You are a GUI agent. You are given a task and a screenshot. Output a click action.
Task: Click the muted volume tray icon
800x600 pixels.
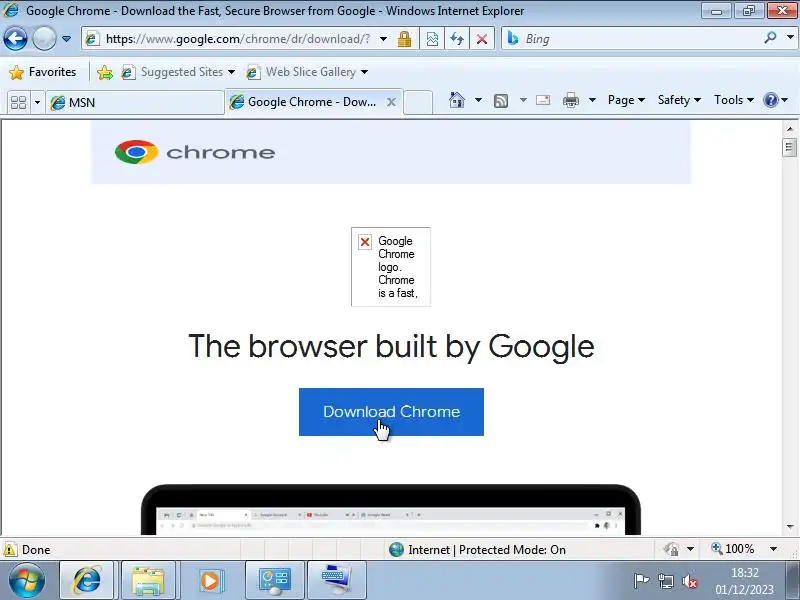click(x=690, y=581)
